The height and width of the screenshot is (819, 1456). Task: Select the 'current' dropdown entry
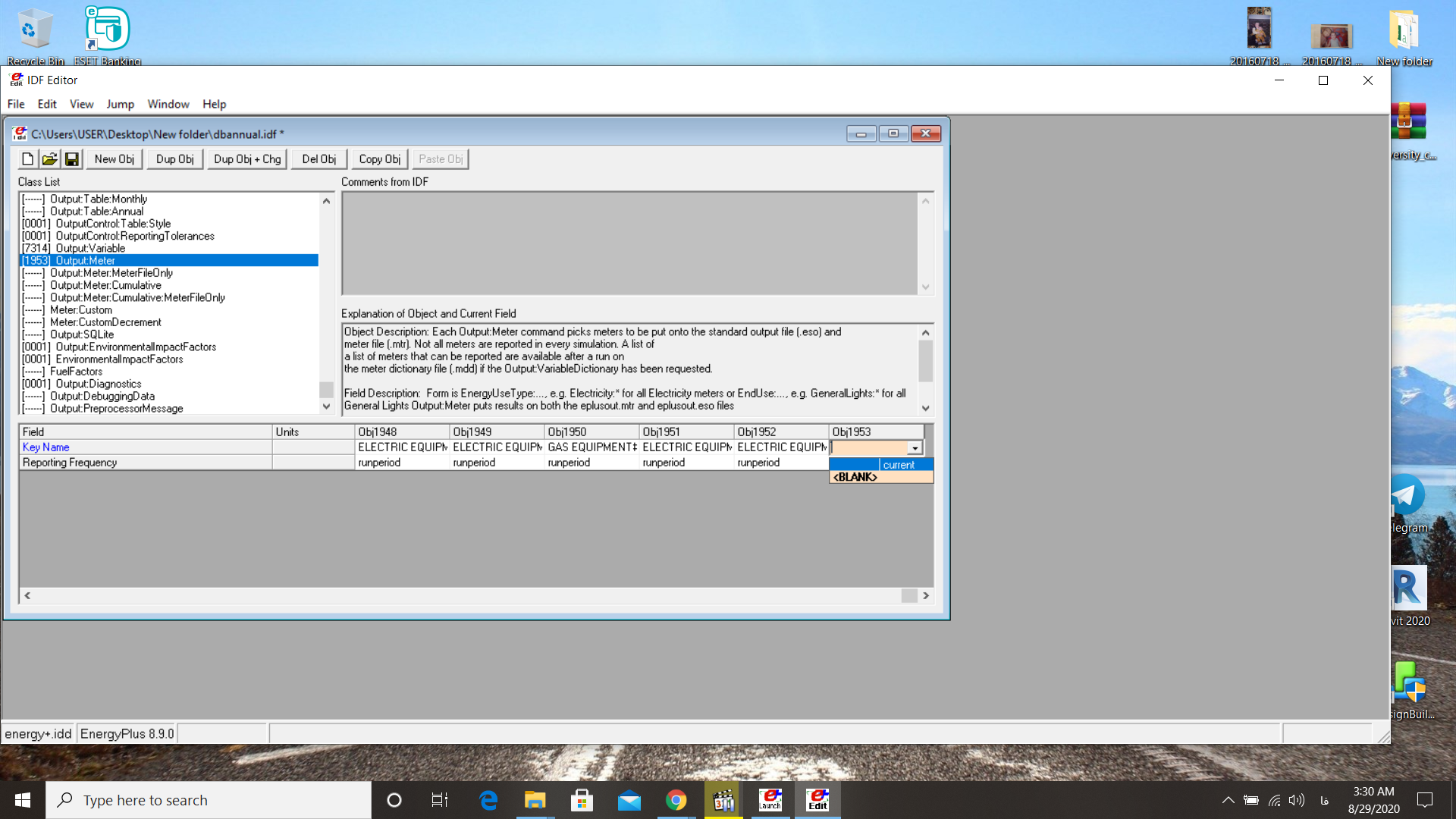coord(881,465)
